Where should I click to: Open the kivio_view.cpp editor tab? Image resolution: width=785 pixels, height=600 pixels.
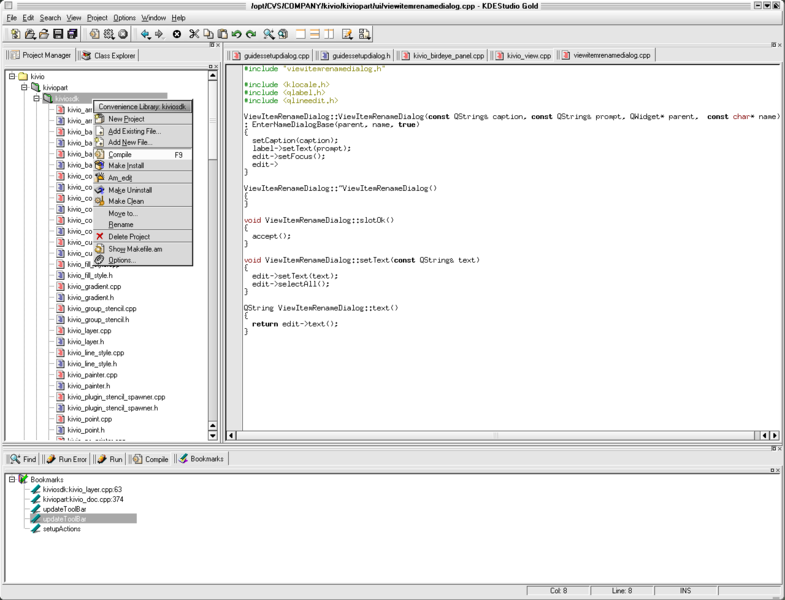[523, 56]
